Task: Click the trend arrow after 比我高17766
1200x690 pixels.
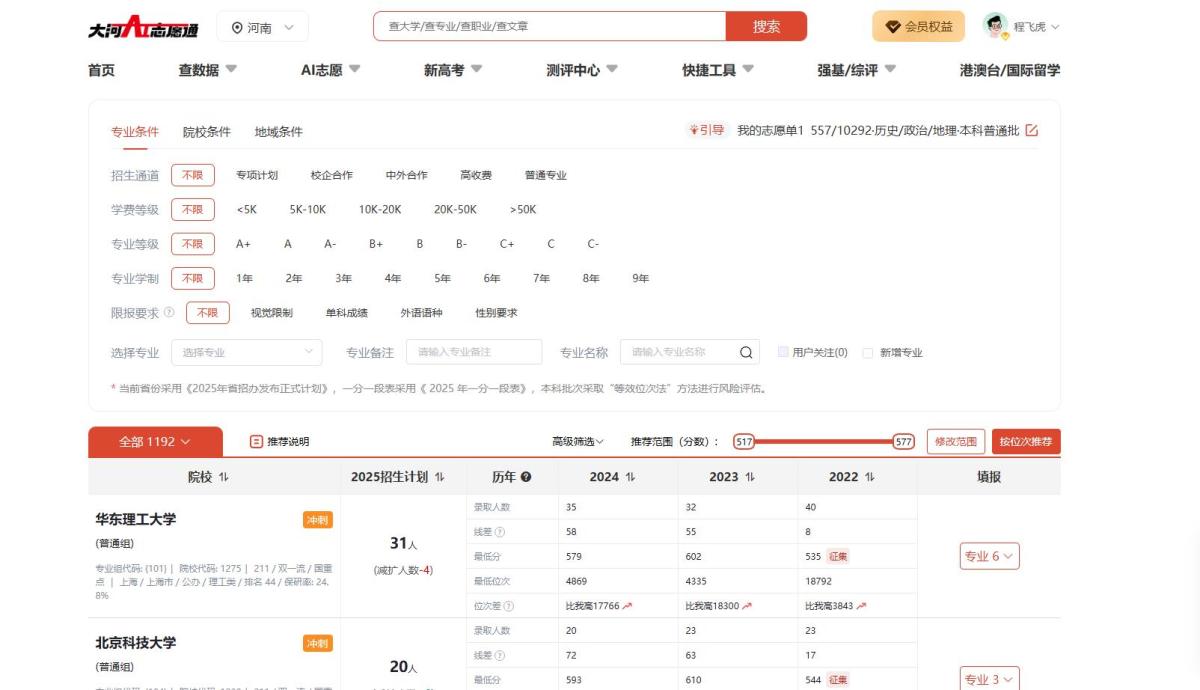Action: point(627,606)
